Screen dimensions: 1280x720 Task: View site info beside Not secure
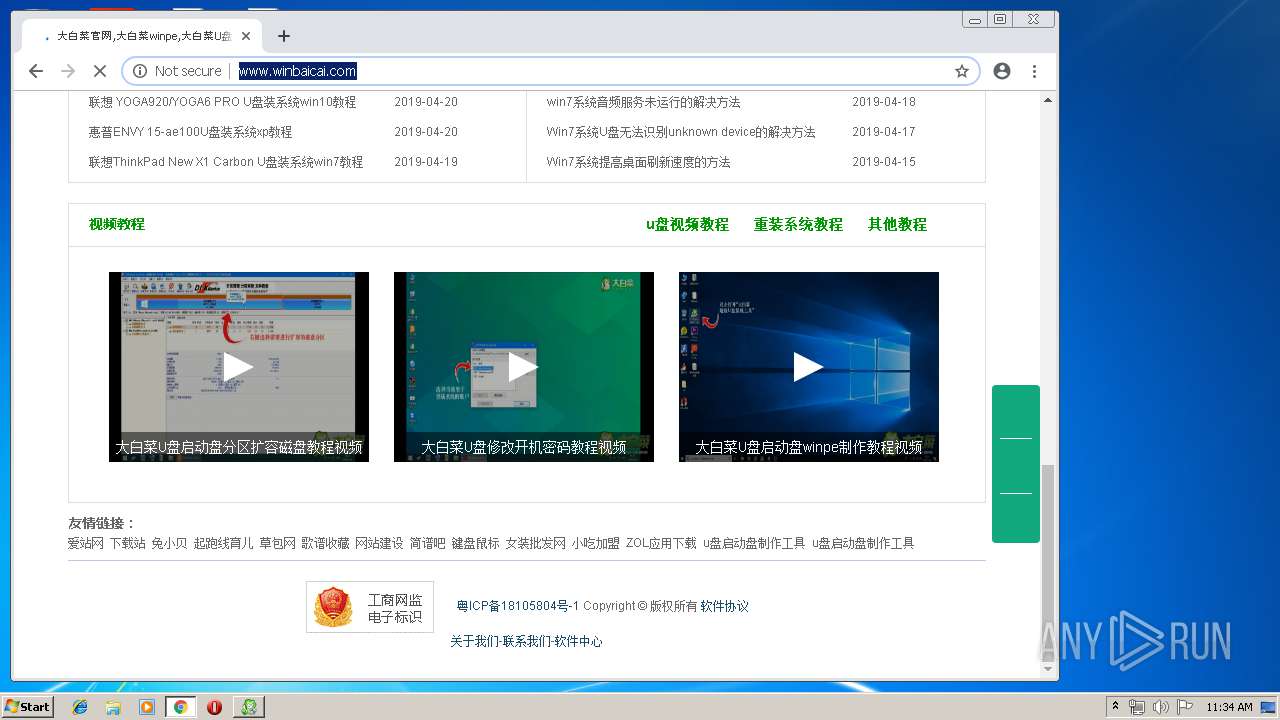[139, 71]
